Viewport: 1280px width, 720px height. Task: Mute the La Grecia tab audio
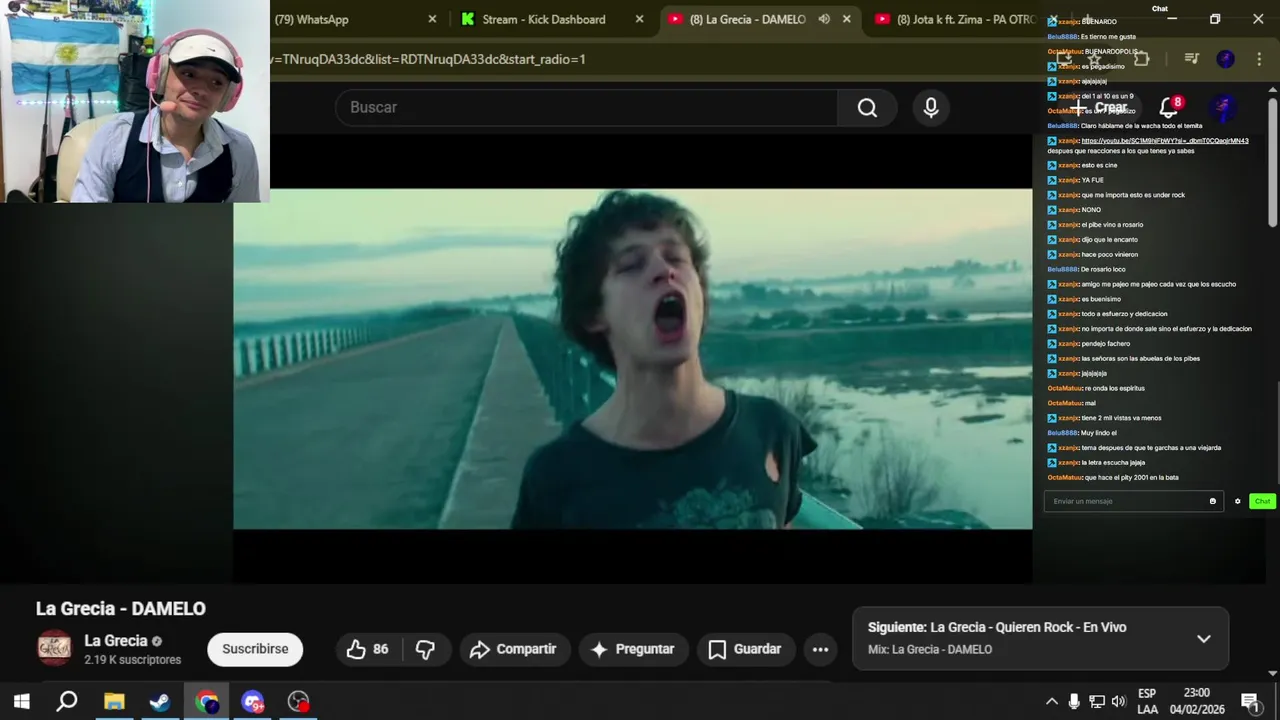click(x=824, y=19)
